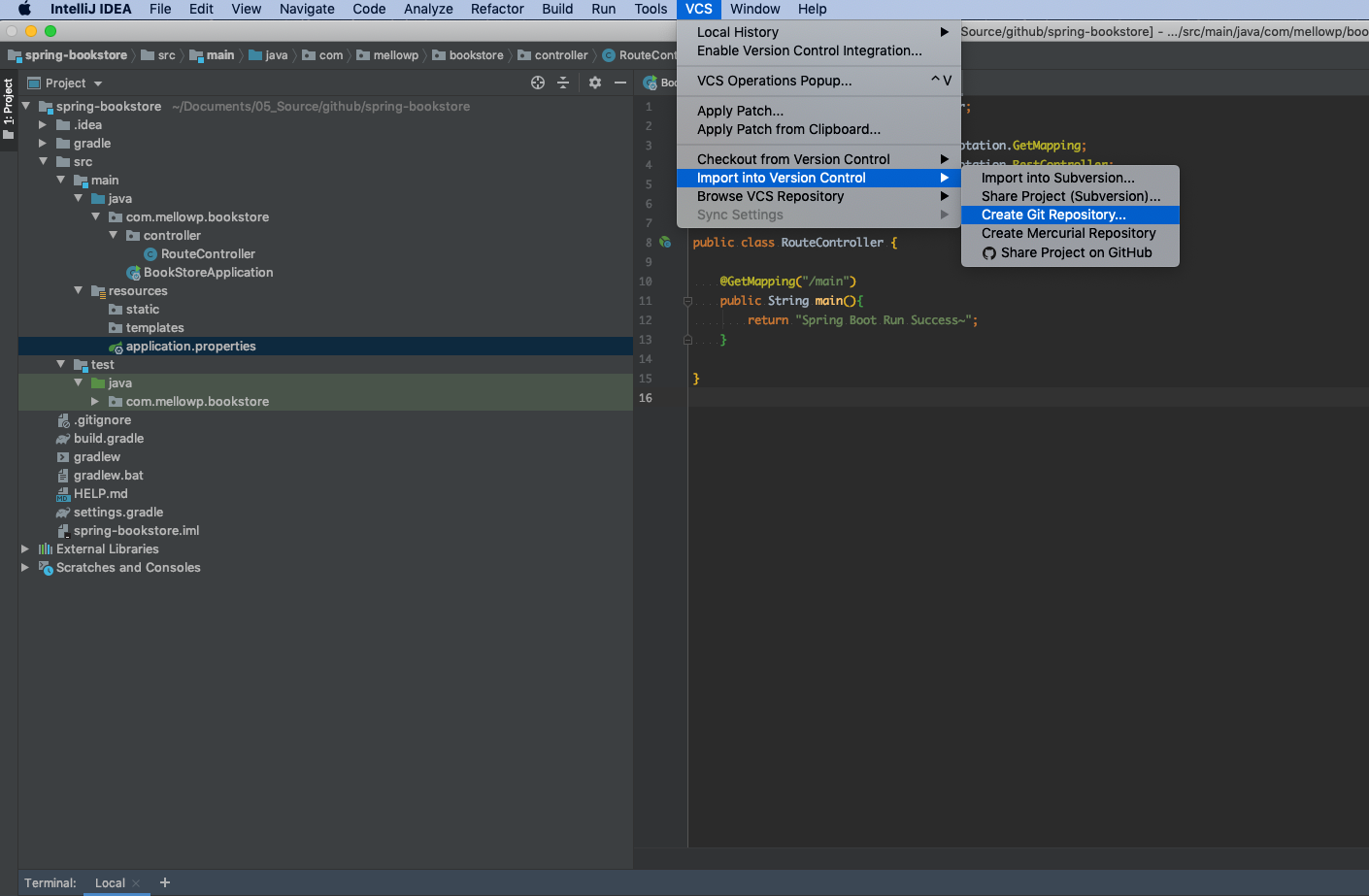Click Enable Version Control Integration...
Image resolution: width=1369 pixels, height=896 pixels.
click(818, 50)
